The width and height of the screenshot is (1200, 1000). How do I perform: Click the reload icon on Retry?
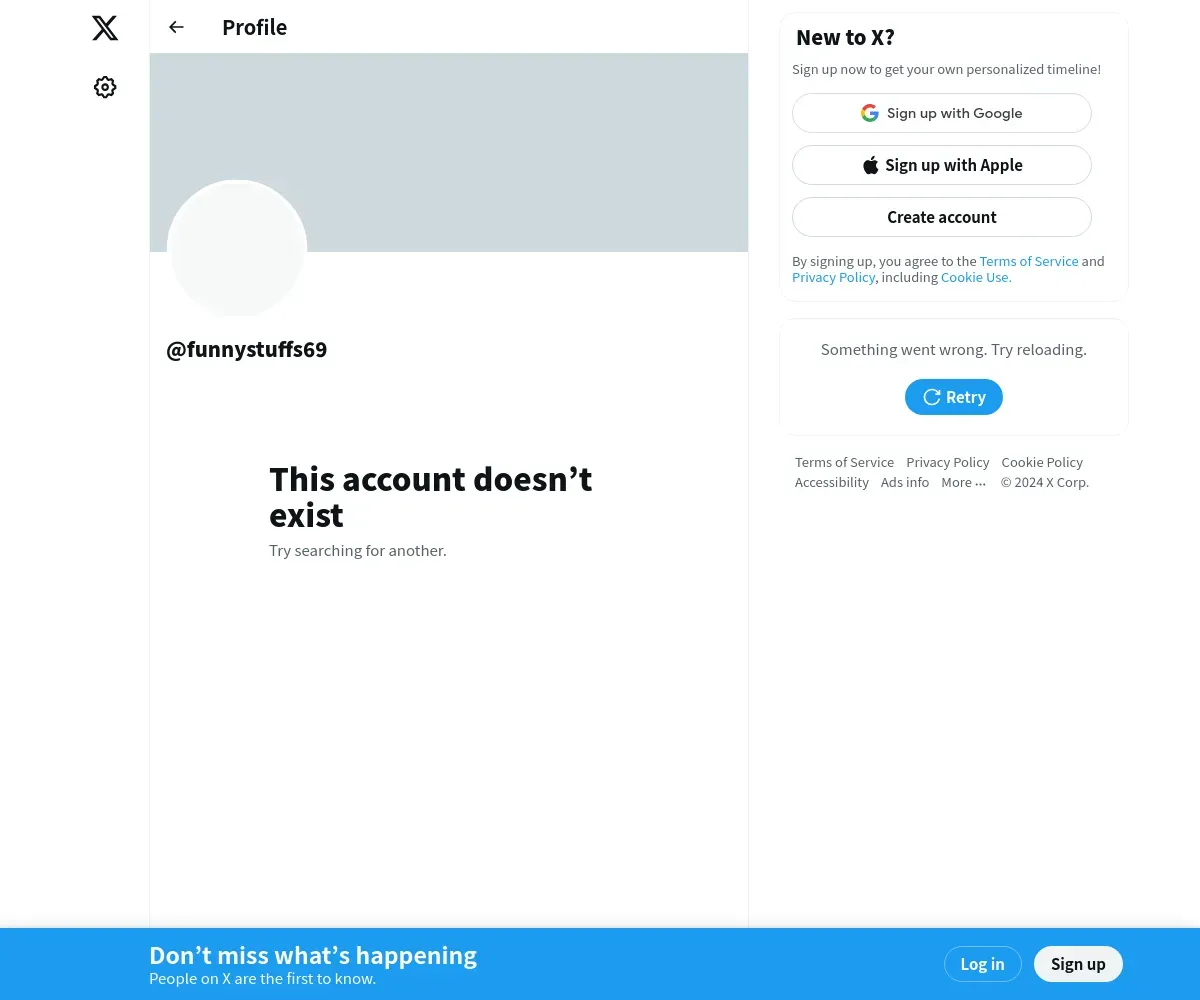coord(931,397)
